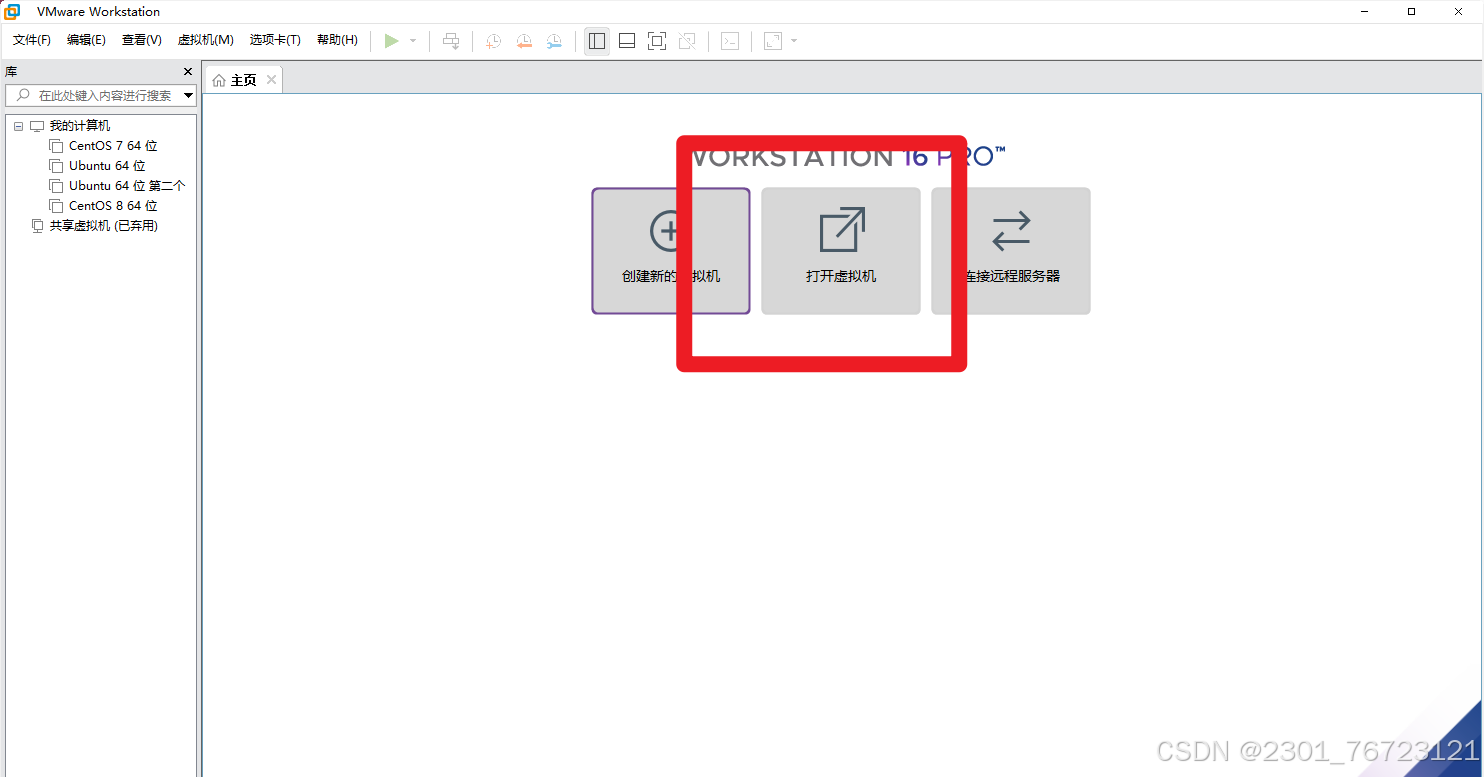
Task: Select 共享虚拟机 (已弃用) item
Action: coord(104,226)
